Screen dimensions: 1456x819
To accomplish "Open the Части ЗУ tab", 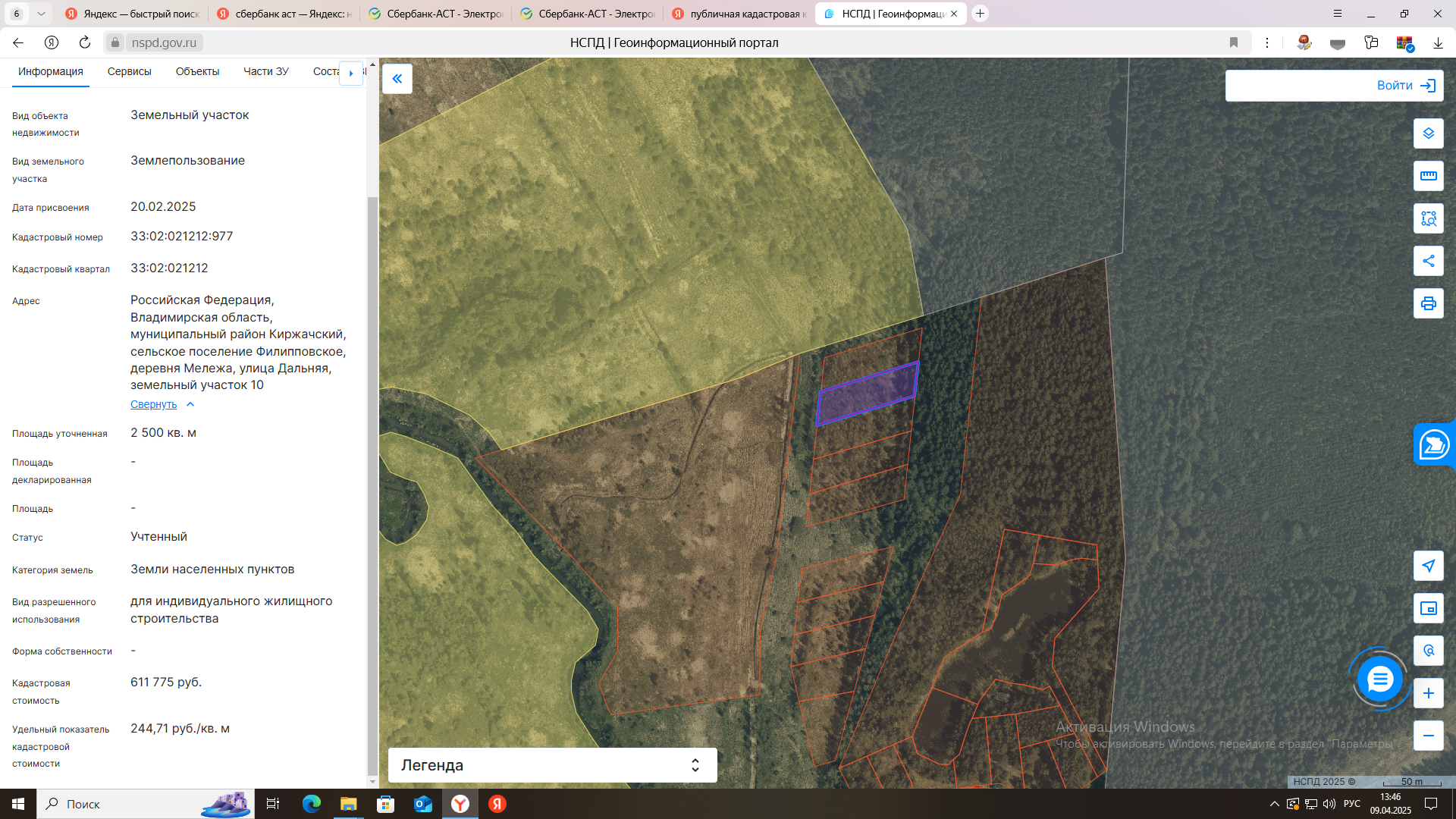I will [265, 71].
